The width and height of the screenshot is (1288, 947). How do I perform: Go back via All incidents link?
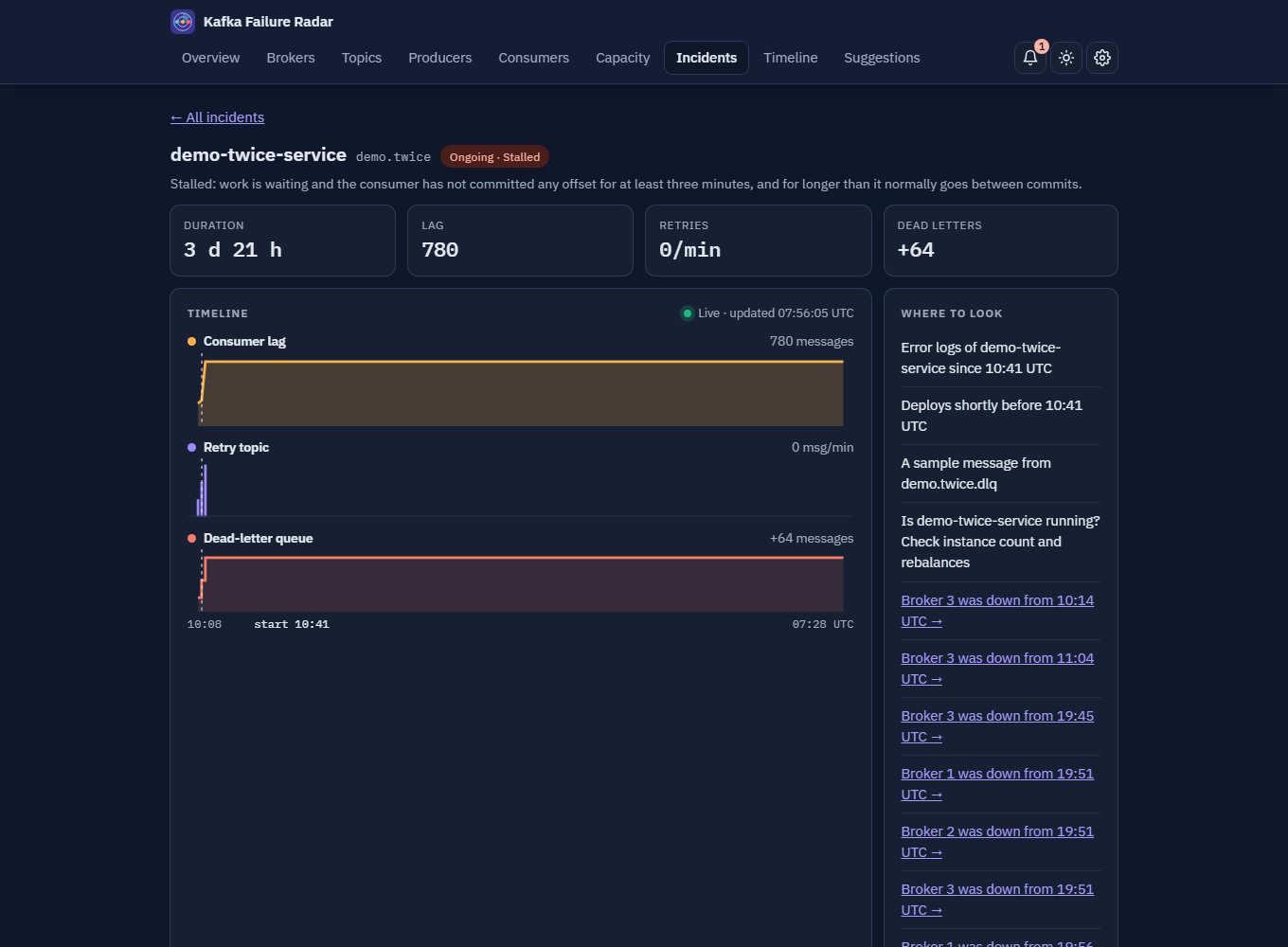tap(217, 117)
